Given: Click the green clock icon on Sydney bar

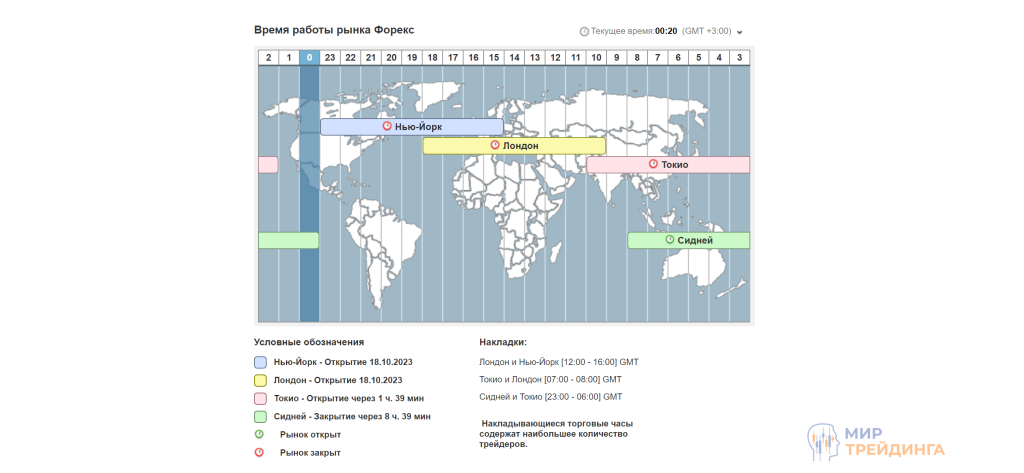Looking at the screenshot, I should 670,240.
